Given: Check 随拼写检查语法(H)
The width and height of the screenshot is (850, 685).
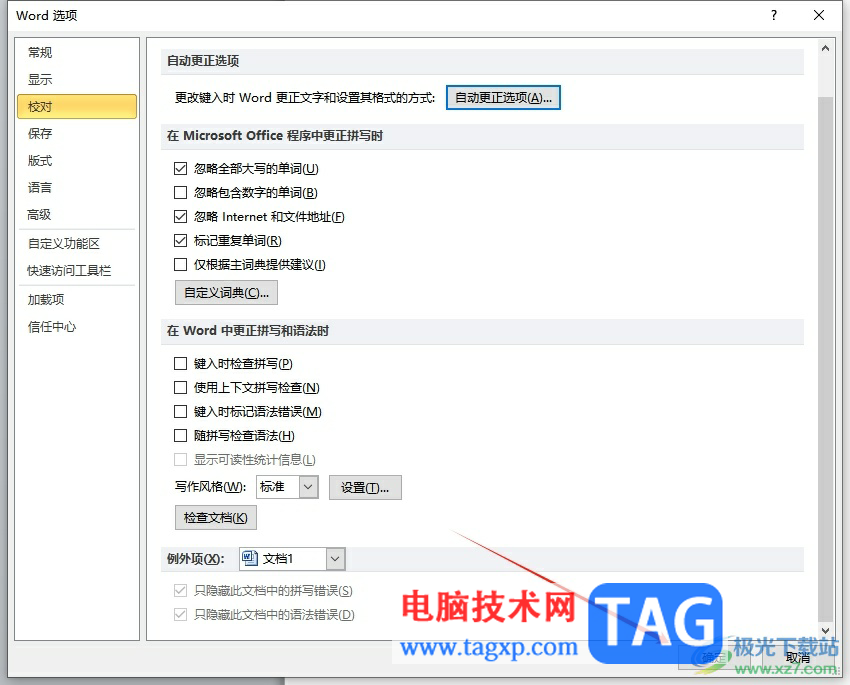Looking at the screenshot, I should click(x=181, y=436).
